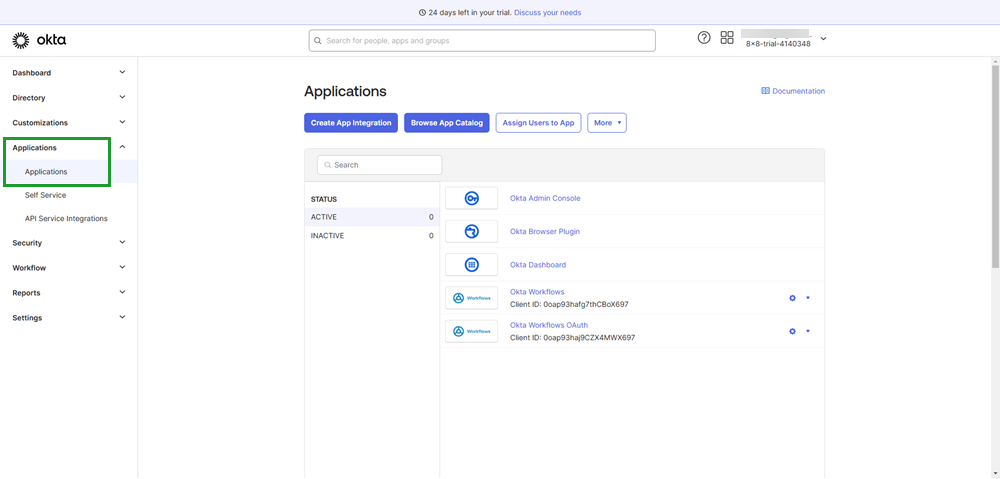1000x479 pixels.
Task: Filter by ACTIVE status
Action: 372,217
